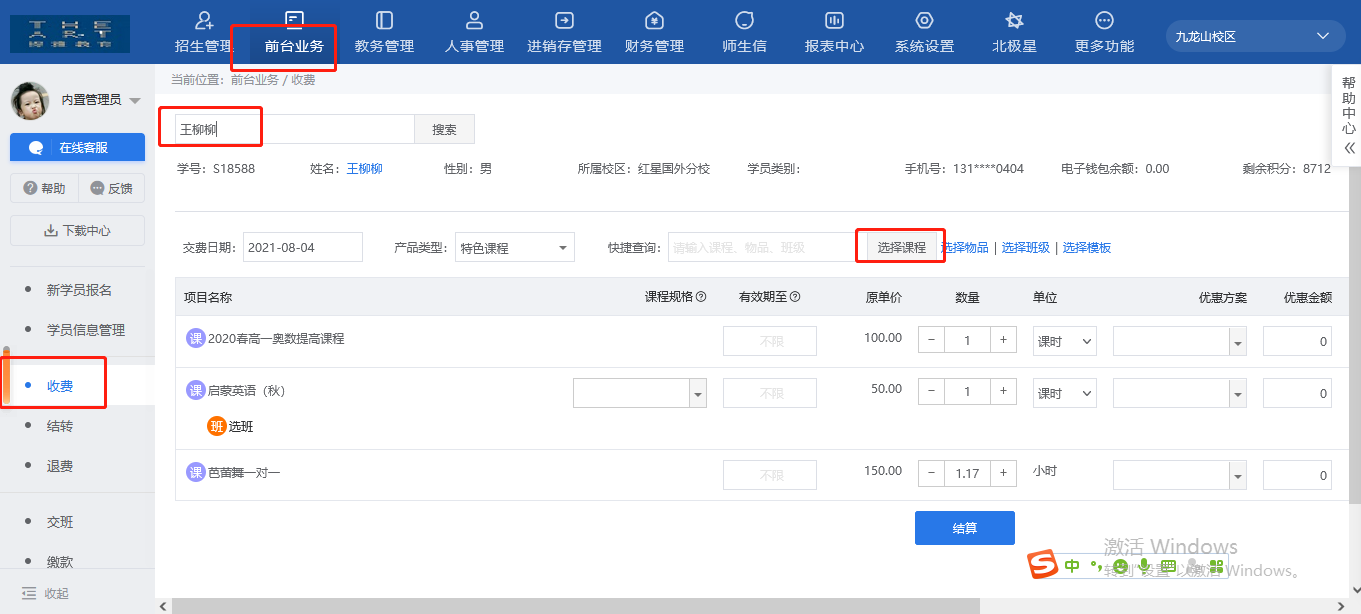Viewport: 1361px width, 614px height.
Task: Open 产品类型 特色课程 dropdown
Action: coord(515,247)
